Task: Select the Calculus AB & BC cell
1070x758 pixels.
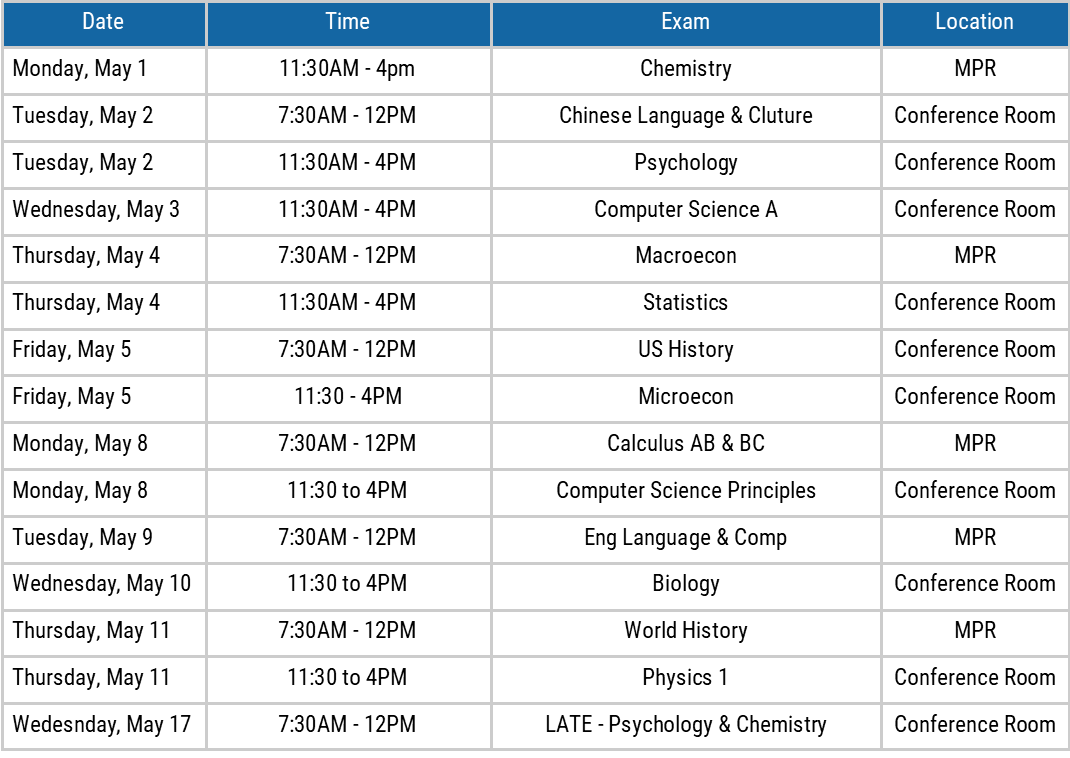Action: pos(685,443)
